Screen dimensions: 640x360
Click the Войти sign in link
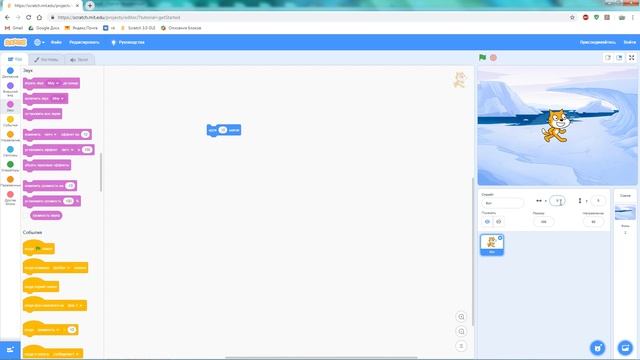click(629, 42)
